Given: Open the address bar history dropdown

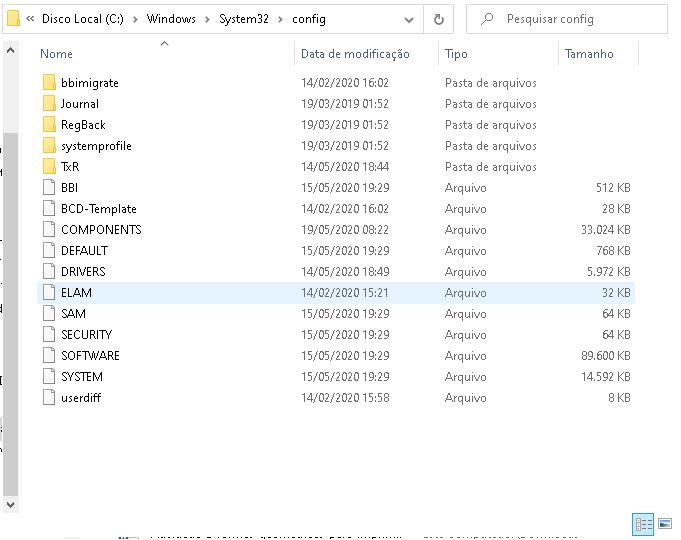Looking at the screenshot, I should tap(410, 19).
